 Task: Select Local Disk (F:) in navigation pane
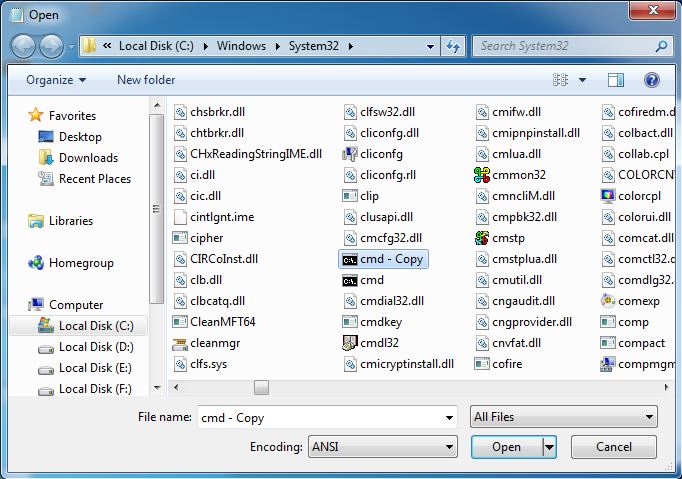tap(85, 389)
